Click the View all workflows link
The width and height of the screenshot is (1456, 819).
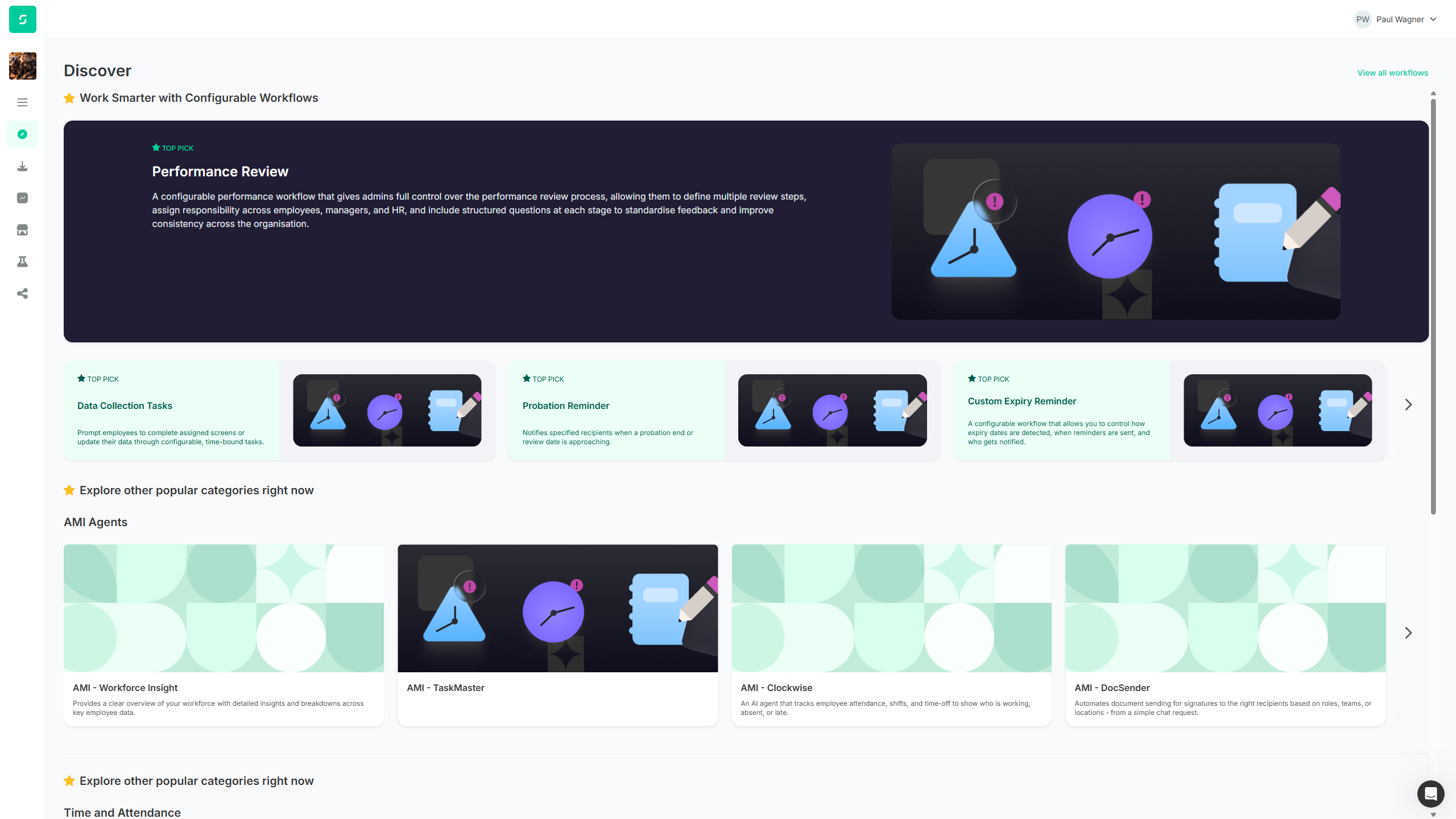point(1393,73)
